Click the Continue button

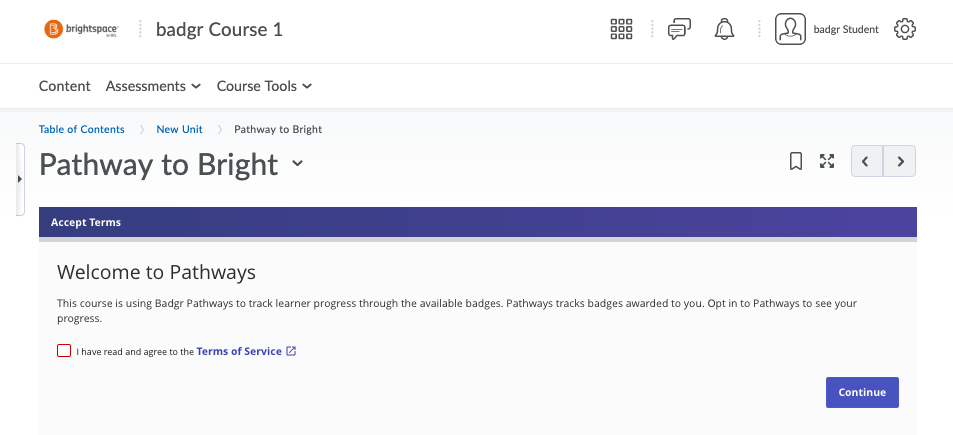pyautogui.click(x=862, y=392)
